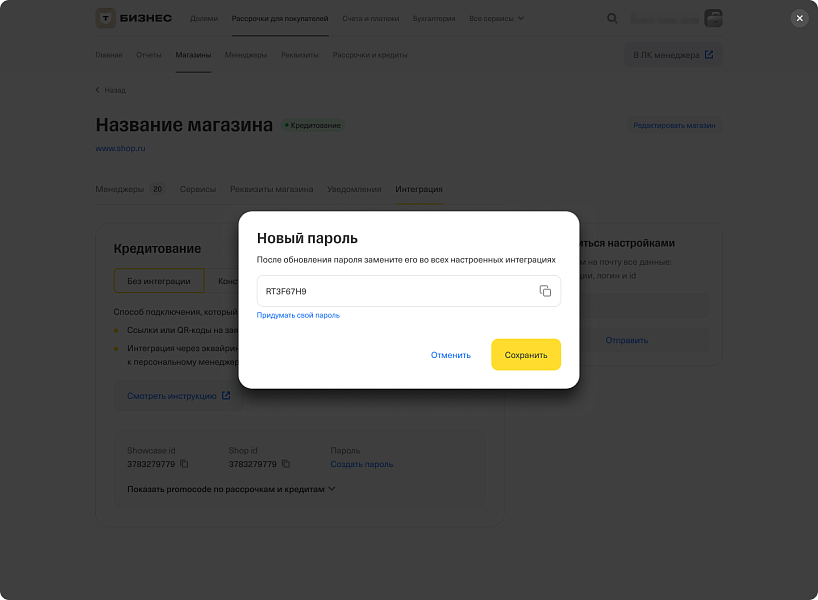Open the Магазины section in navigation
Screen dimensions: 818x600
point(193,55)
